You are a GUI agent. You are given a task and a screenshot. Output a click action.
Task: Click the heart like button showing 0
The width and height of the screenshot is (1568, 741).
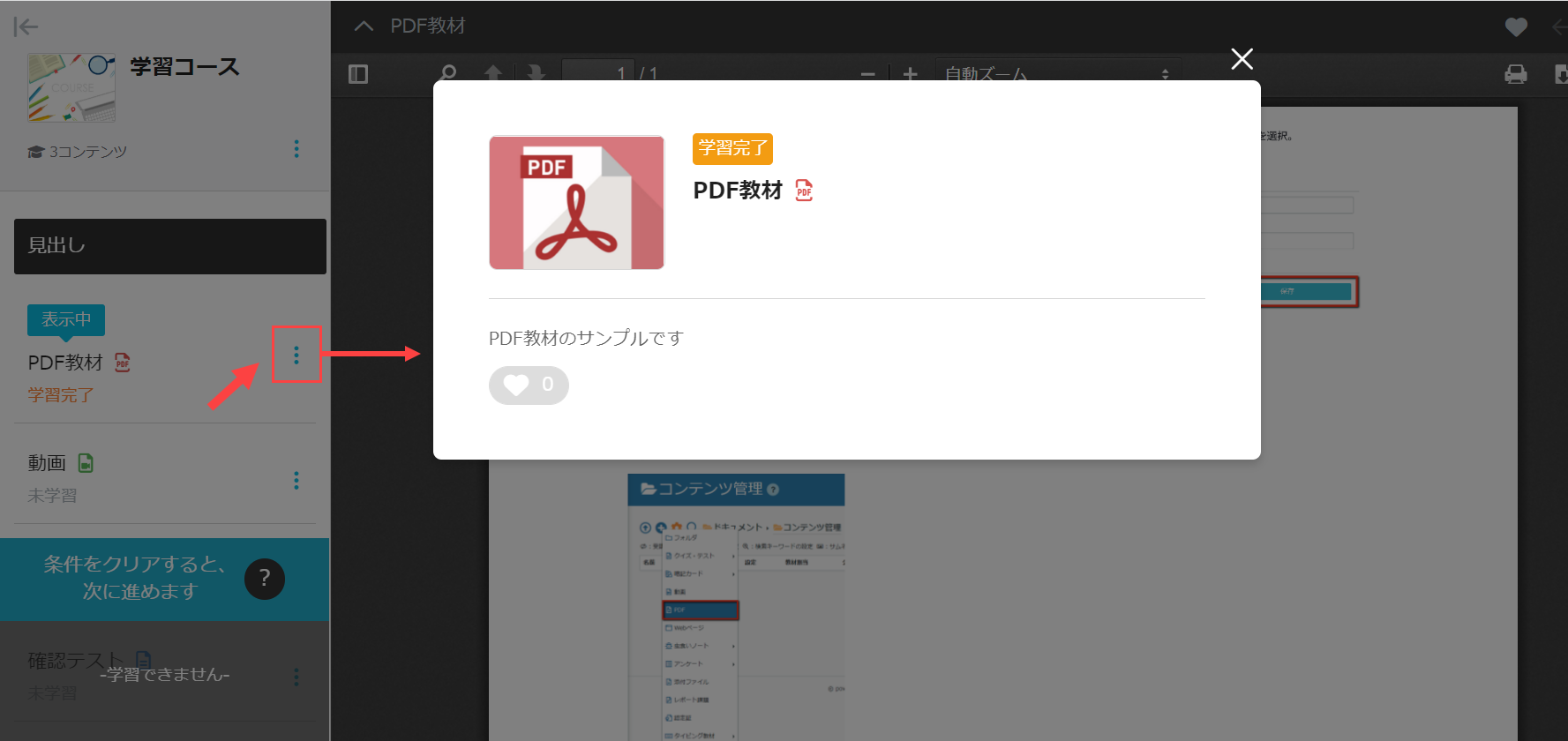[529, 385]
